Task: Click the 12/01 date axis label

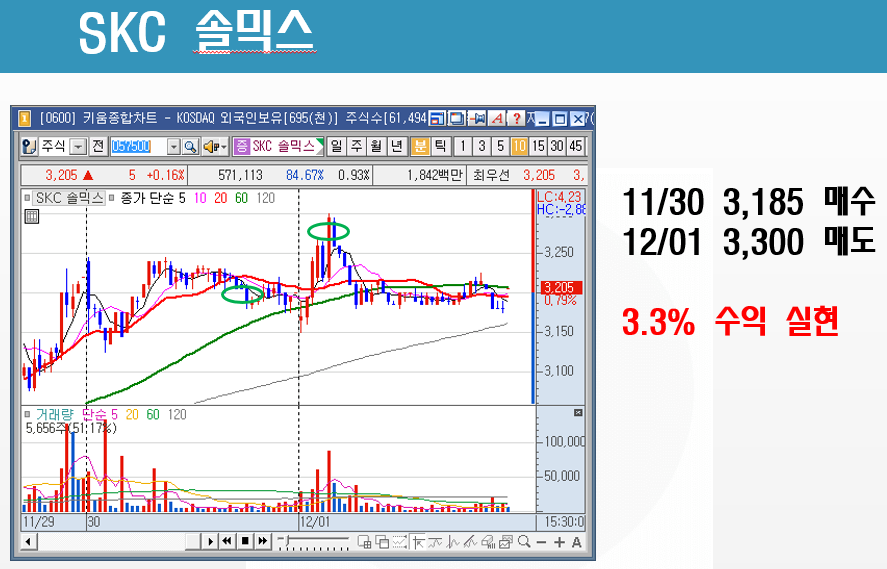Action: (x=315, y=521)
